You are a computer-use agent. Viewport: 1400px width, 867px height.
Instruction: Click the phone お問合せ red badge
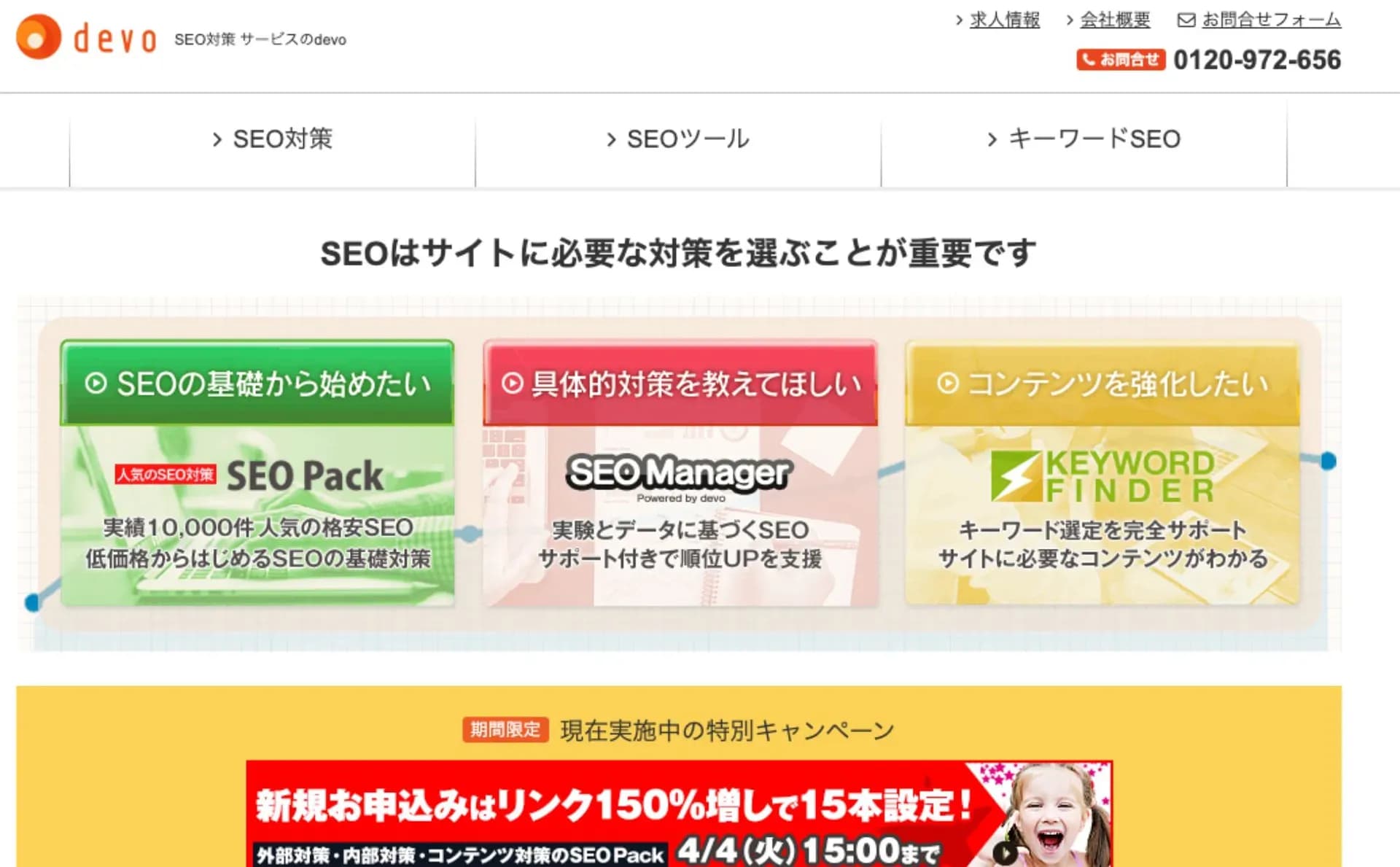click(x=1121, y=60)
